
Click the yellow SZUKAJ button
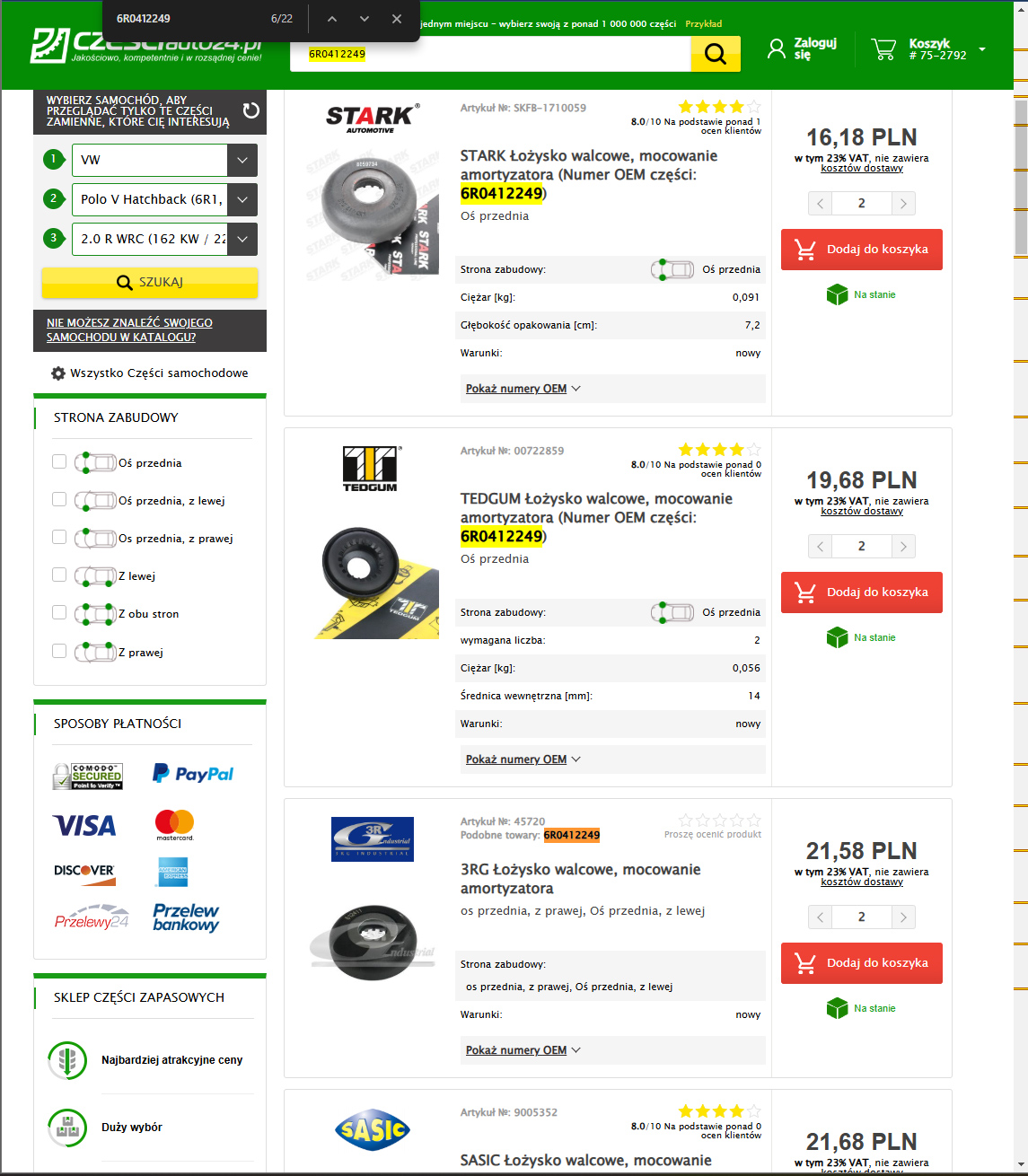tap(150, 282)
